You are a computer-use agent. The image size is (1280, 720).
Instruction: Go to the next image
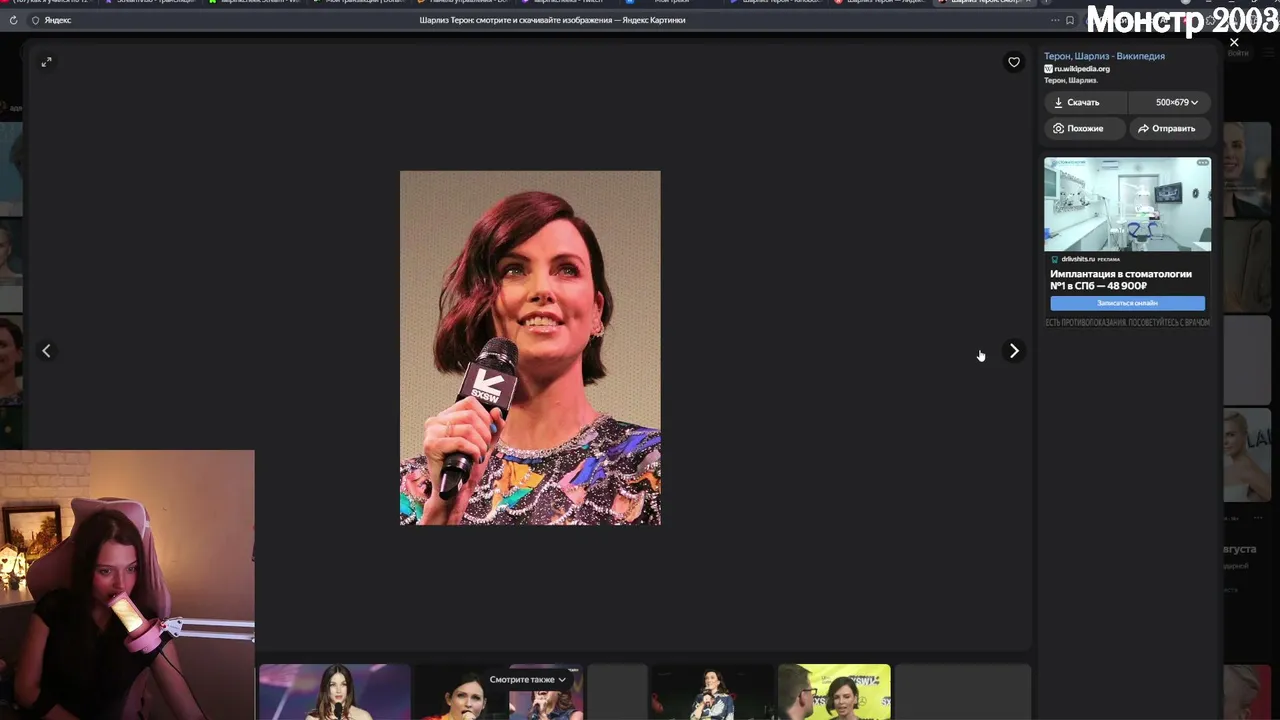coord(1014,351)
